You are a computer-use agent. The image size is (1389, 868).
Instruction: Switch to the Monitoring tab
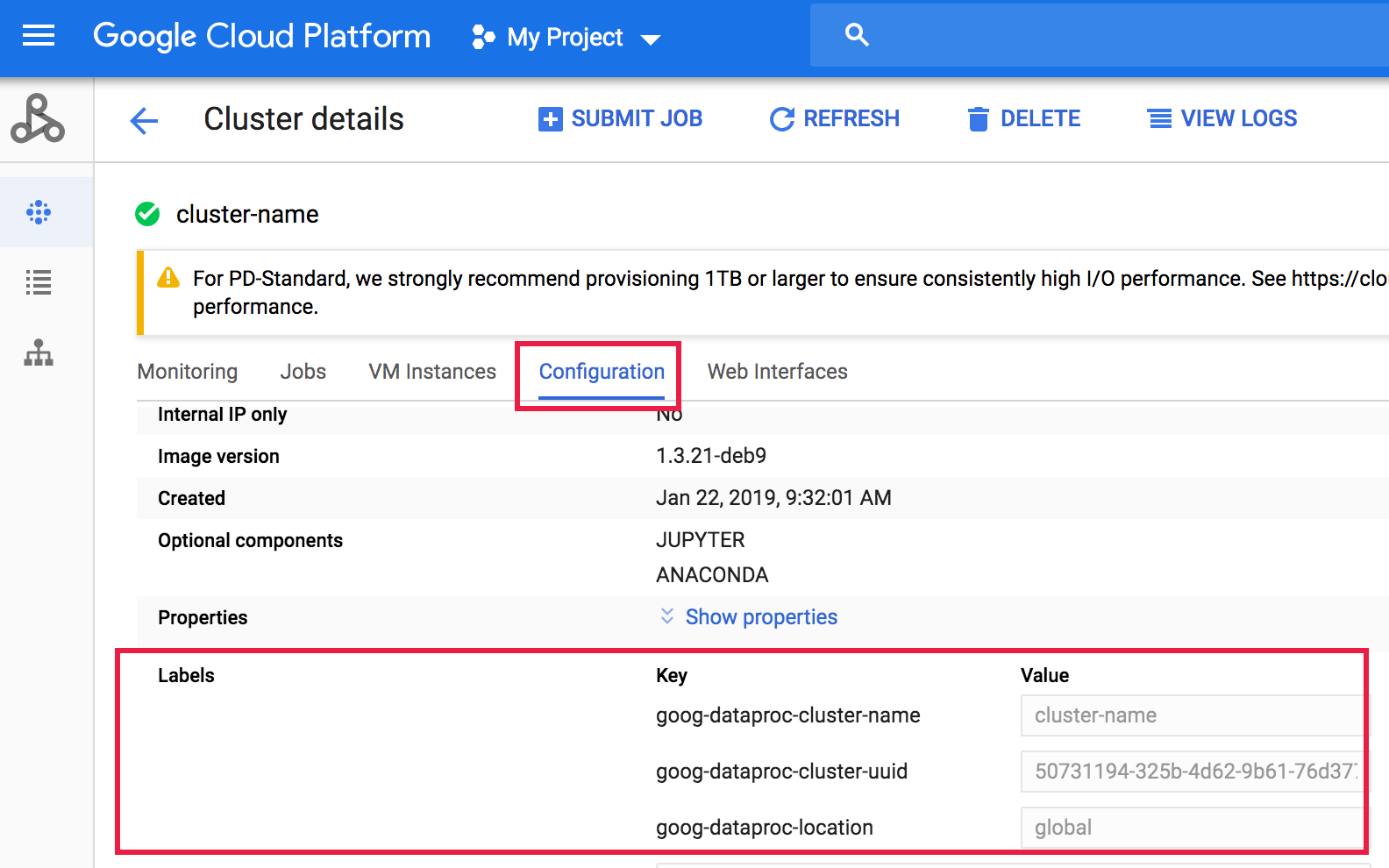(x=188, y=372)
